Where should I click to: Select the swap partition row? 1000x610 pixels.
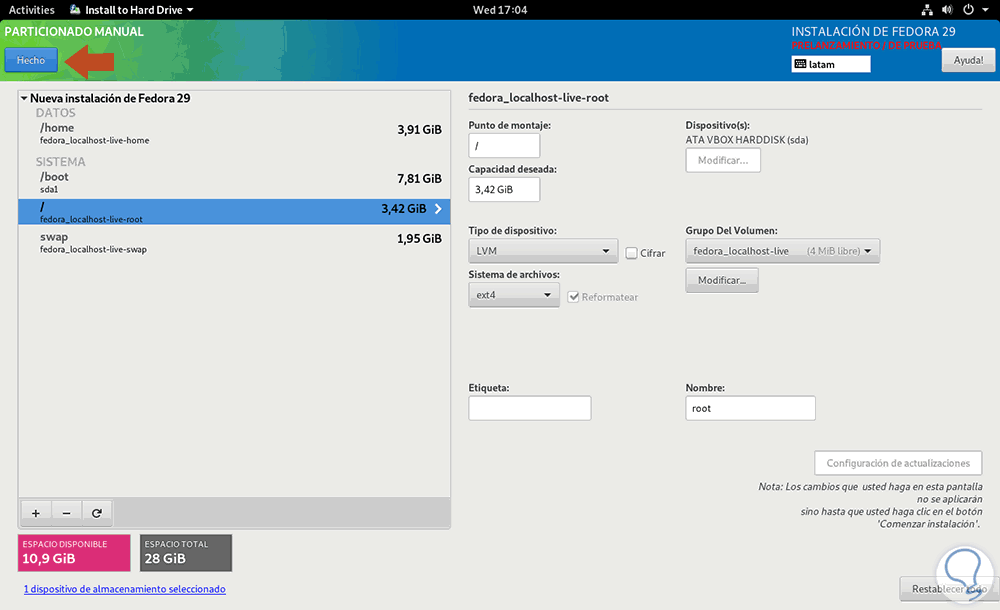[234, 242]
